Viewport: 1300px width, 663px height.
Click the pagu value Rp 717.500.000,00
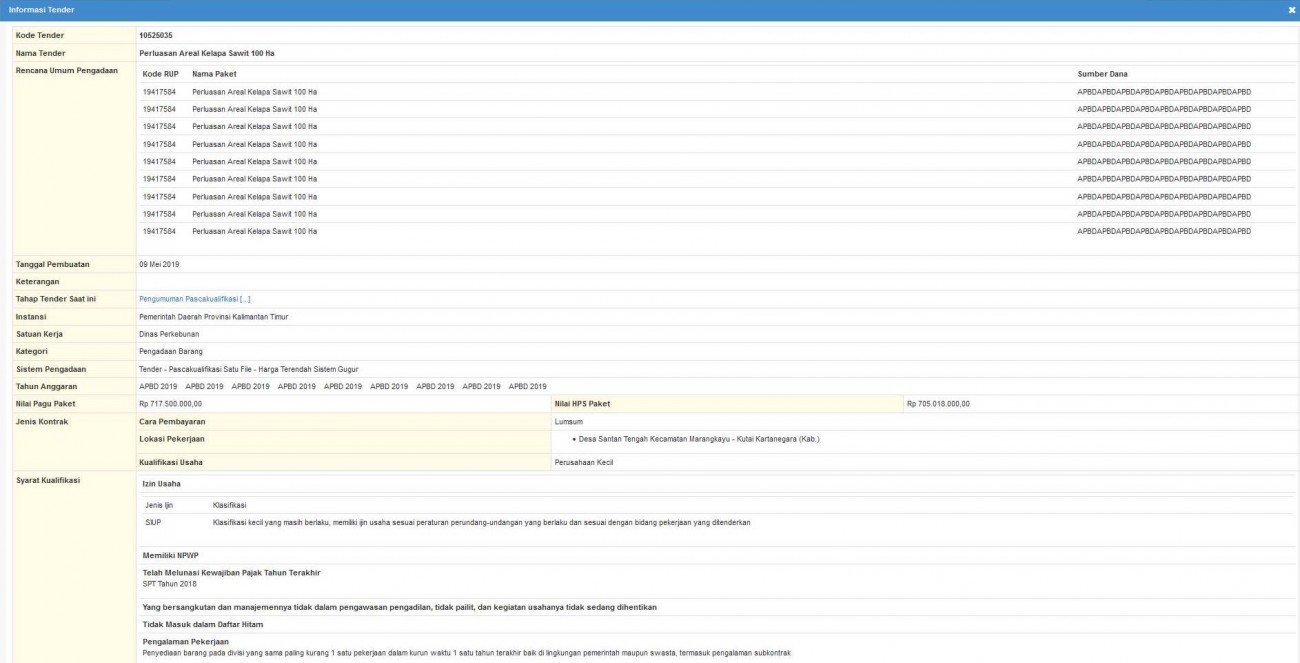170,404
